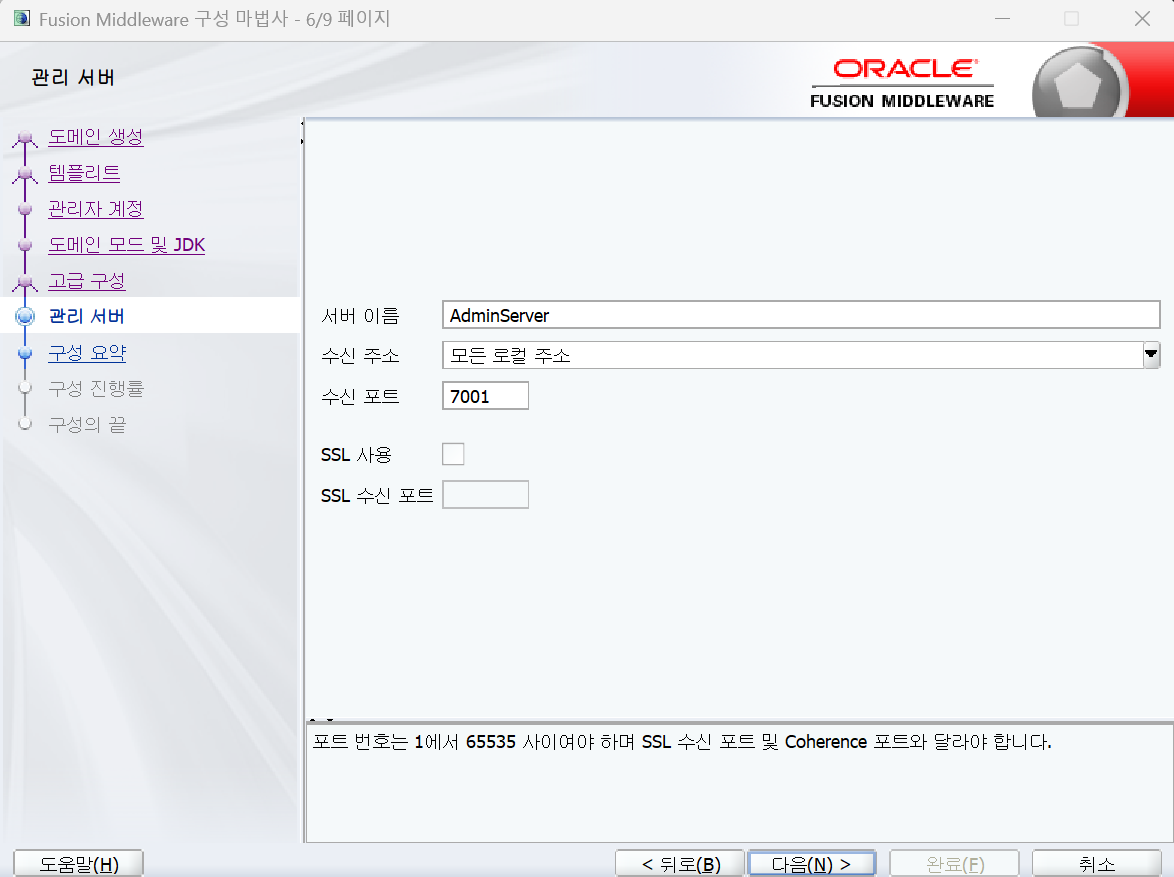Click the 관리 서버 page heading
The height and width of the screenshot is (877, 1174).
(x=73, y=78)
